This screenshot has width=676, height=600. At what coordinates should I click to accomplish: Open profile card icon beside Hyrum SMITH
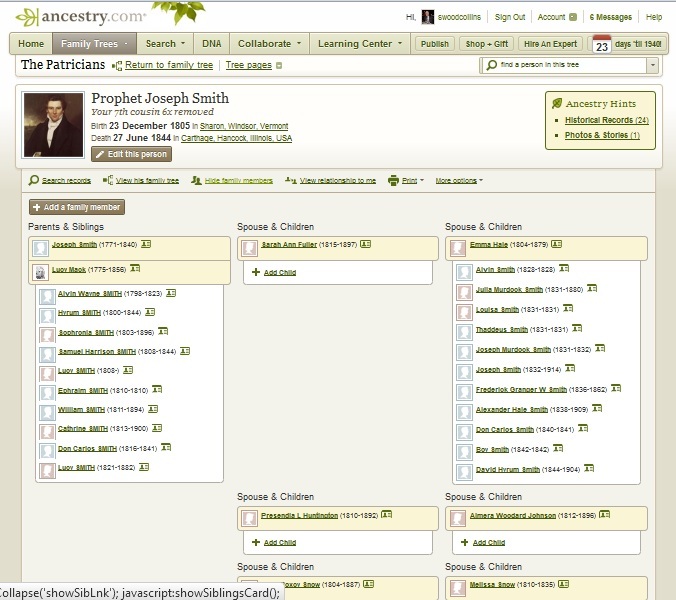click(x=150, y=312)
